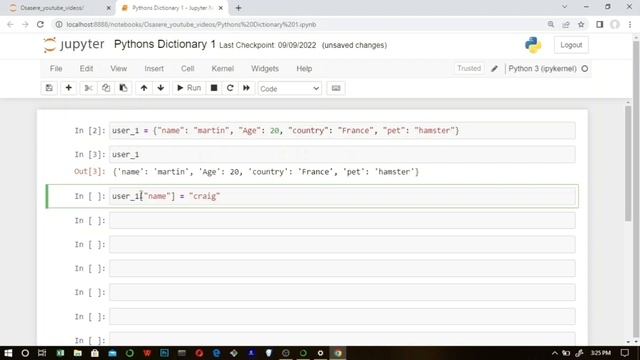Open the Edit menu

[86, 69]
